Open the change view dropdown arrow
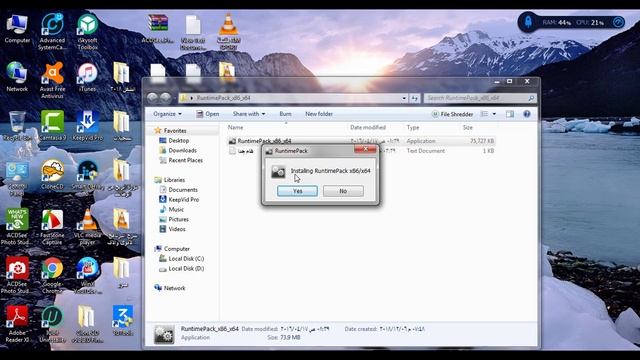Viewport: 640px width, 360px height. (494, 114)
